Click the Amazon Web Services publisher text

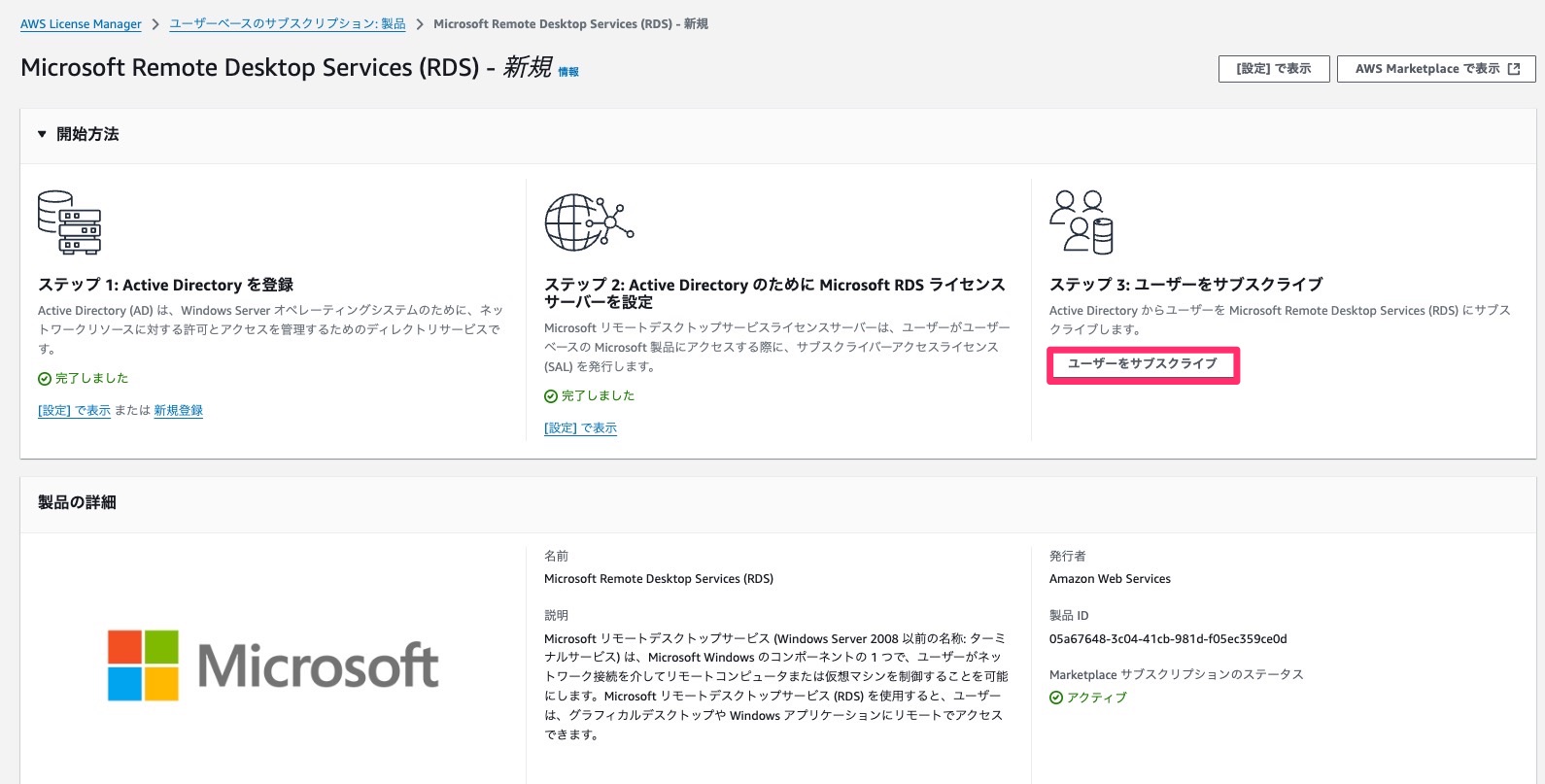click(x=1110, y=579)
